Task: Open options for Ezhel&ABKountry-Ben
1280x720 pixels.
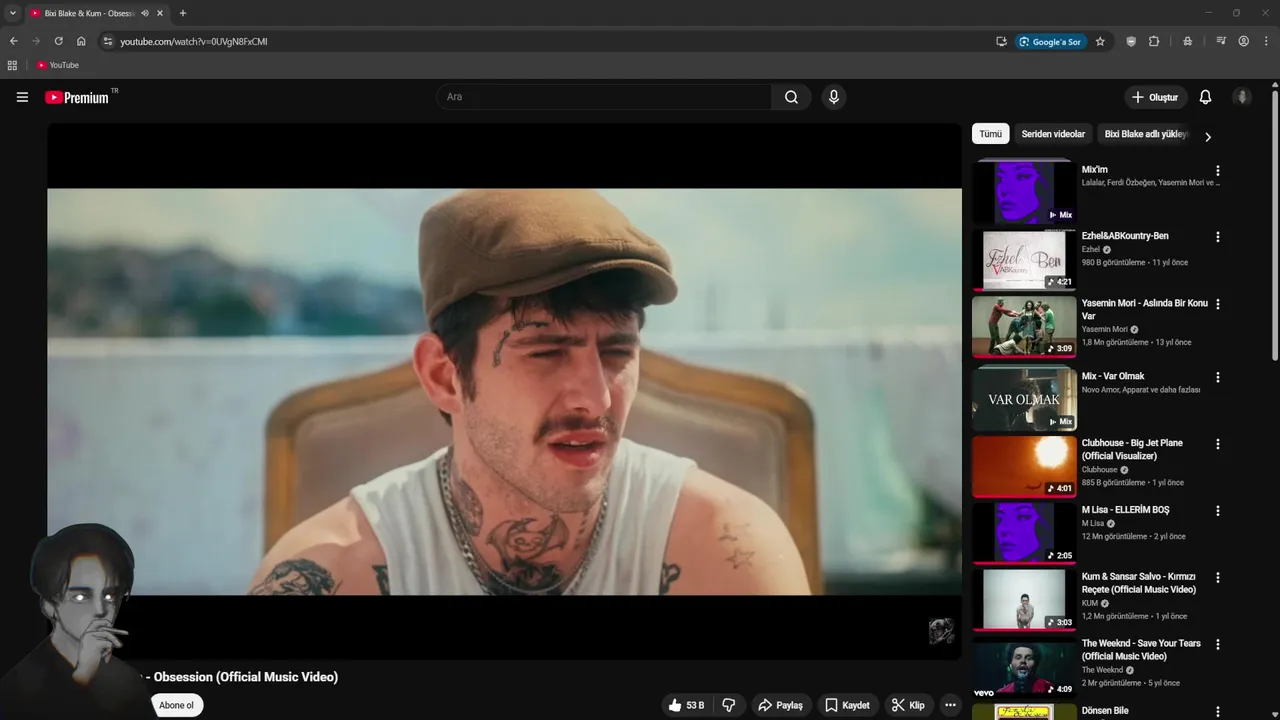Action: (x=1217, y=237)
